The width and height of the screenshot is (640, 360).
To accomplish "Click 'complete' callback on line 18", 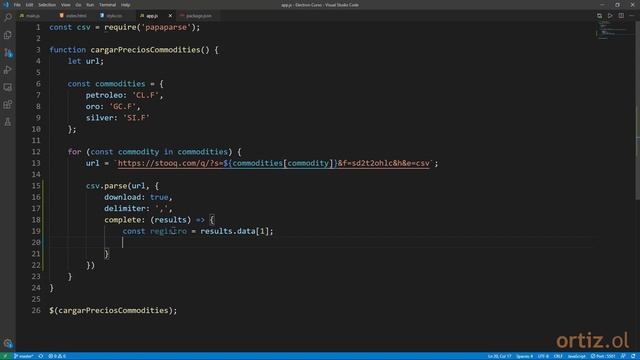I will (x=122, y=220).
